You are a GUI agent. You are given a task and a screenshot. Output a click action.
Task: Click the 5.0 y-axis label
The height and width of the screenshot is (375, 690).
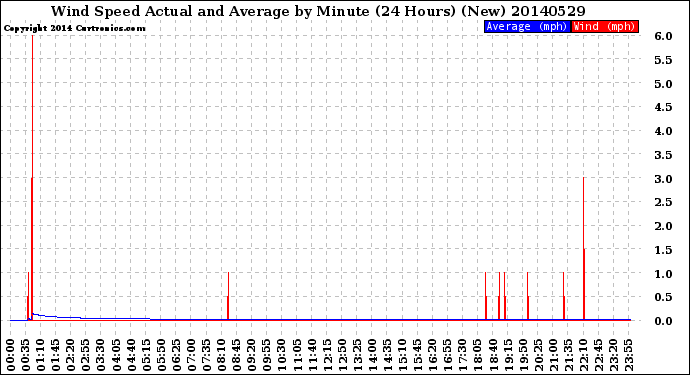click(x=663, y=84)
